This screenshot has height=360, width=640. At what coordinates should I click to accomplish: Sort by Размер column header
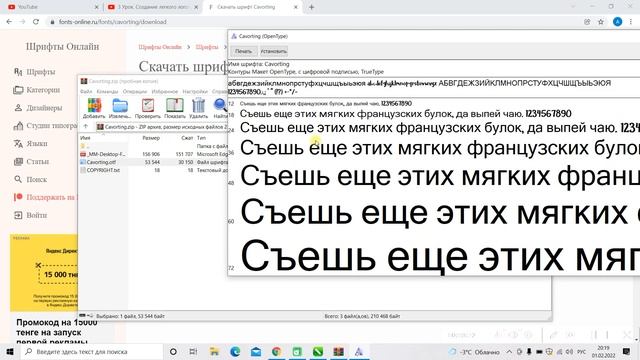coord(151,138)
